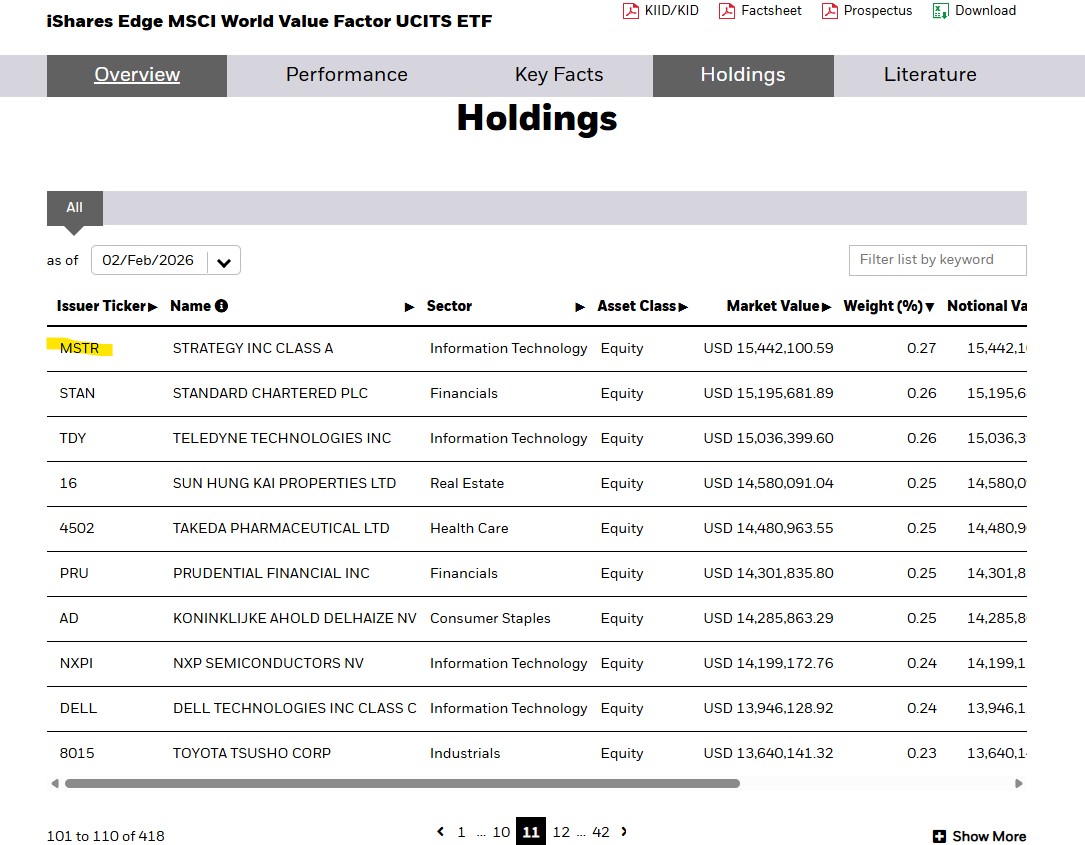Sort by Asset Class column
1085x845 pixels.
pyautogui.click(x=642, y=306)
